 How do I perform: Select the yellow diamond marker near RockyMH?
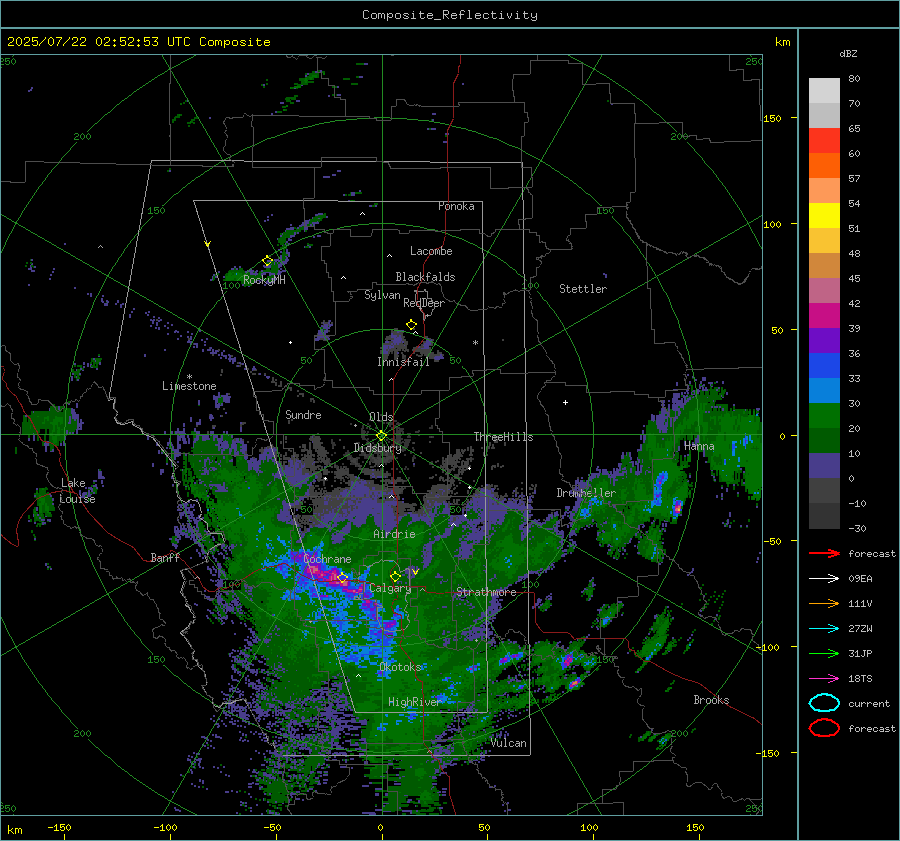[x=267, y=261]
